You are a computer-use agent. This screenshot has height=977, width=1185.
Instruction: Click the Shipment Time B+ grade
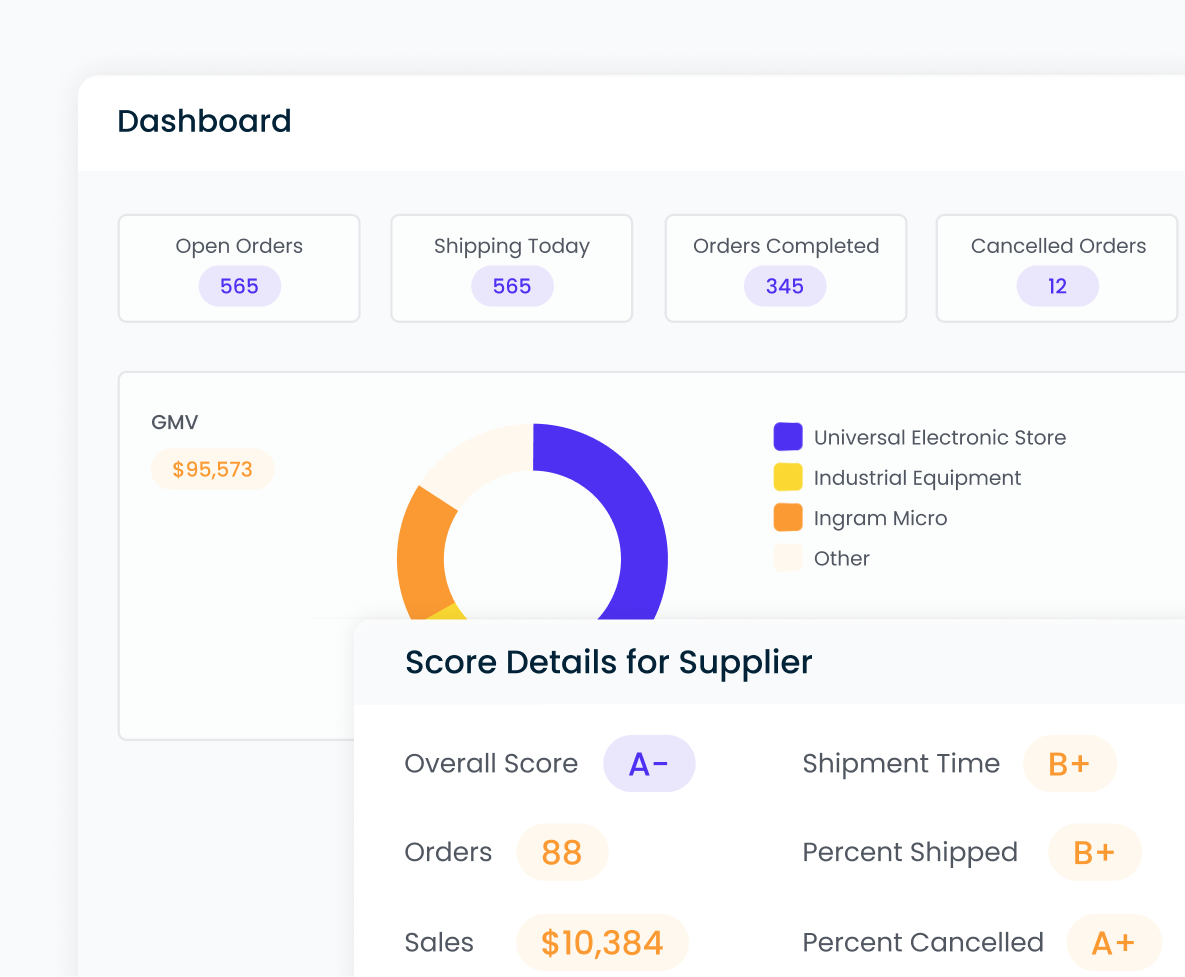(1069, 764)
